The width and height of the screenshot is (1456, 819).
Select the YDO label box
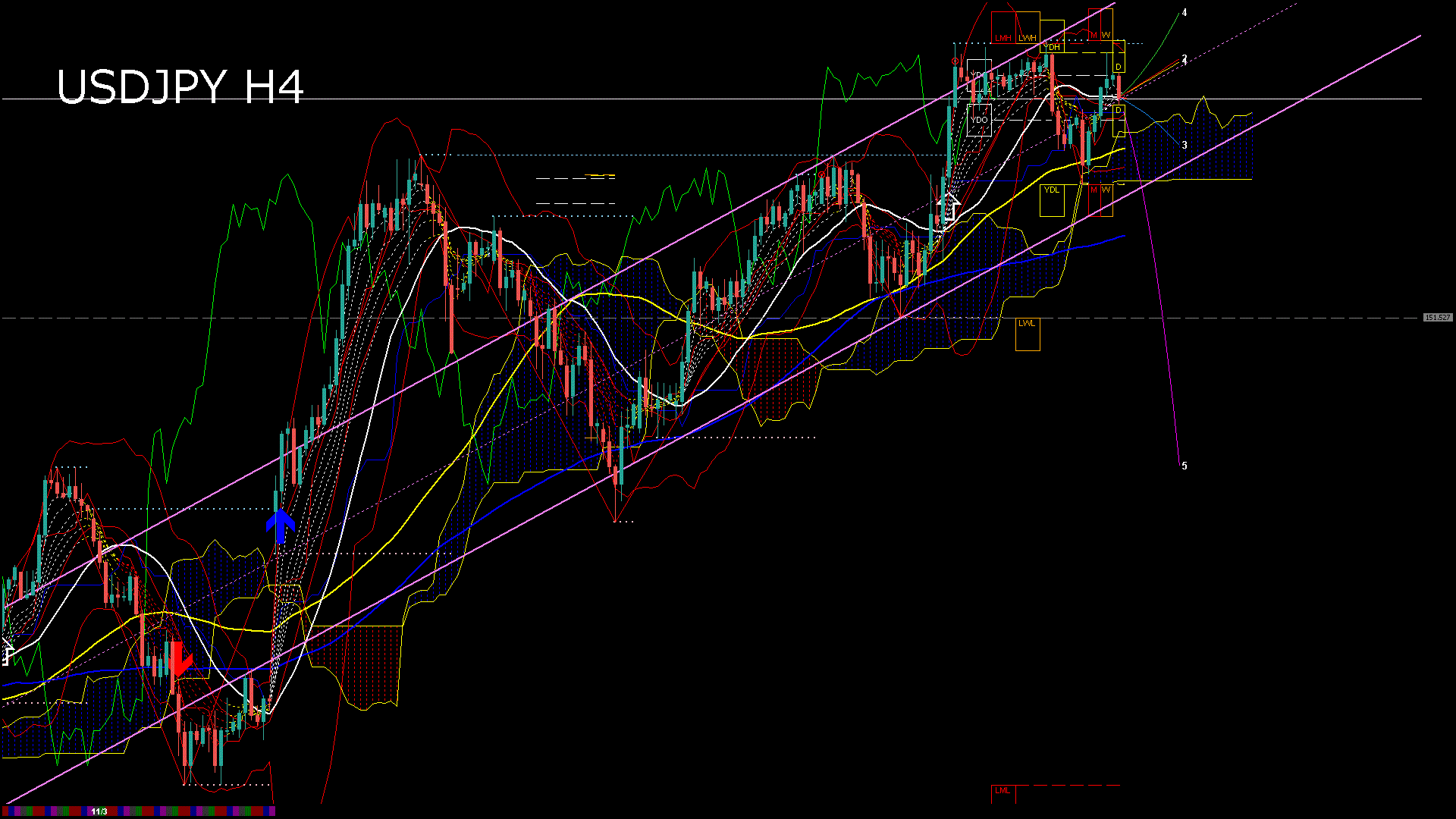pos(979,120)
